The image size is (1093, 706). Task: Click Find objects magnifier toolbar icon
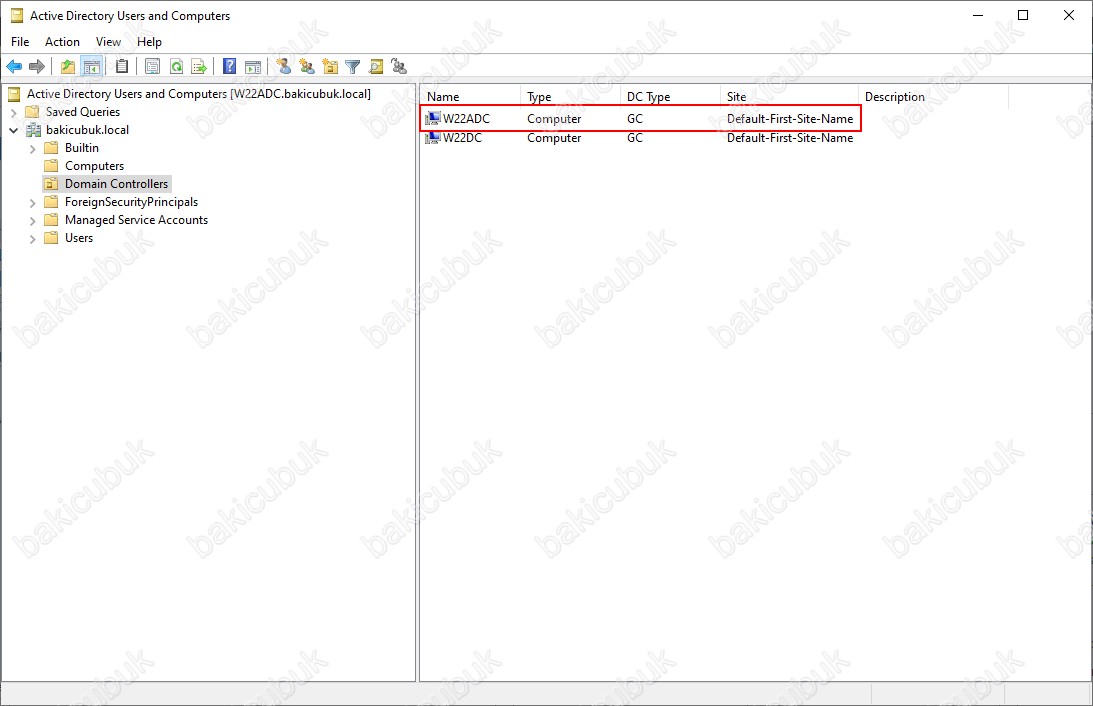coord(376,66)
